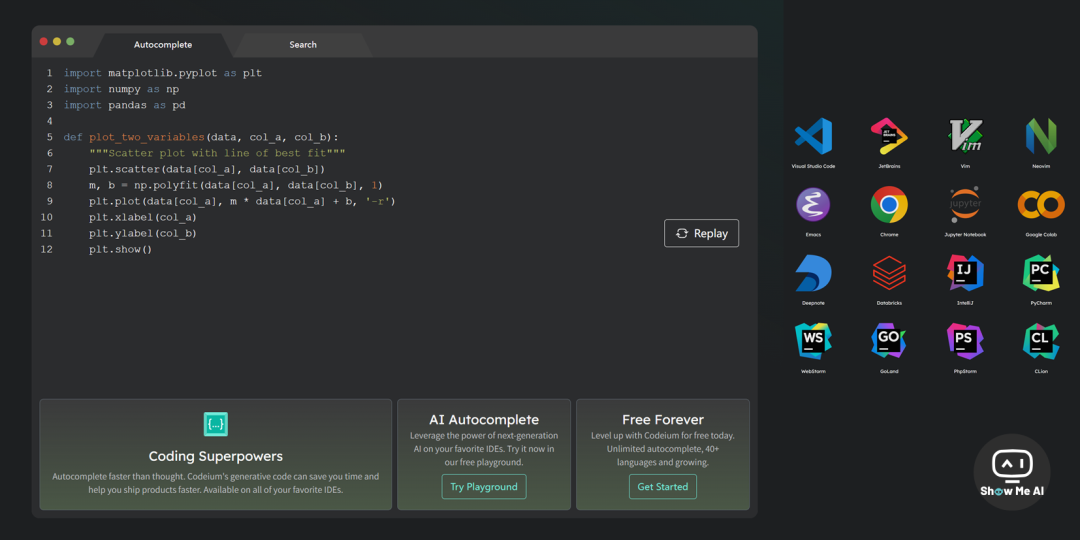Select the JetBrains IDE icon
This screenshot has height=540, width=1080.
[x=888, y=137]
